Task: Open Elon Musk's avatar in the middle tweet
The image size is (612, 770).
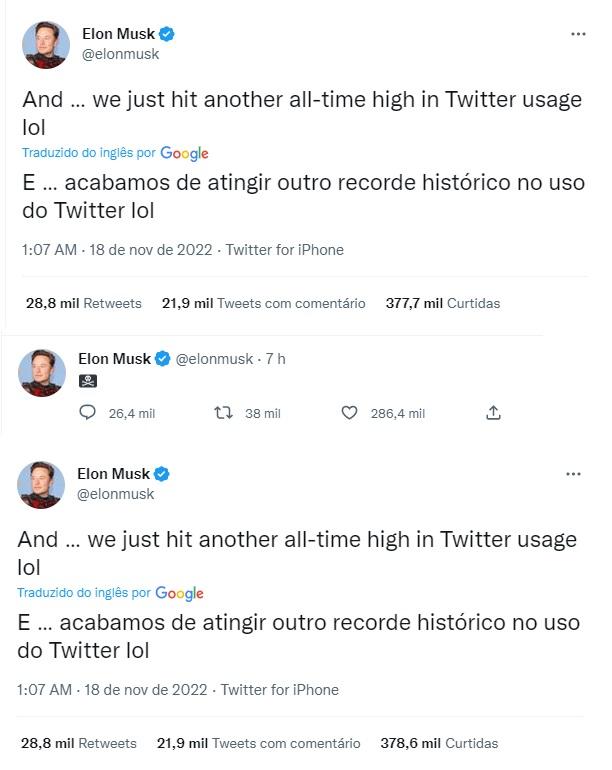Action: click(x=42, y=372)
